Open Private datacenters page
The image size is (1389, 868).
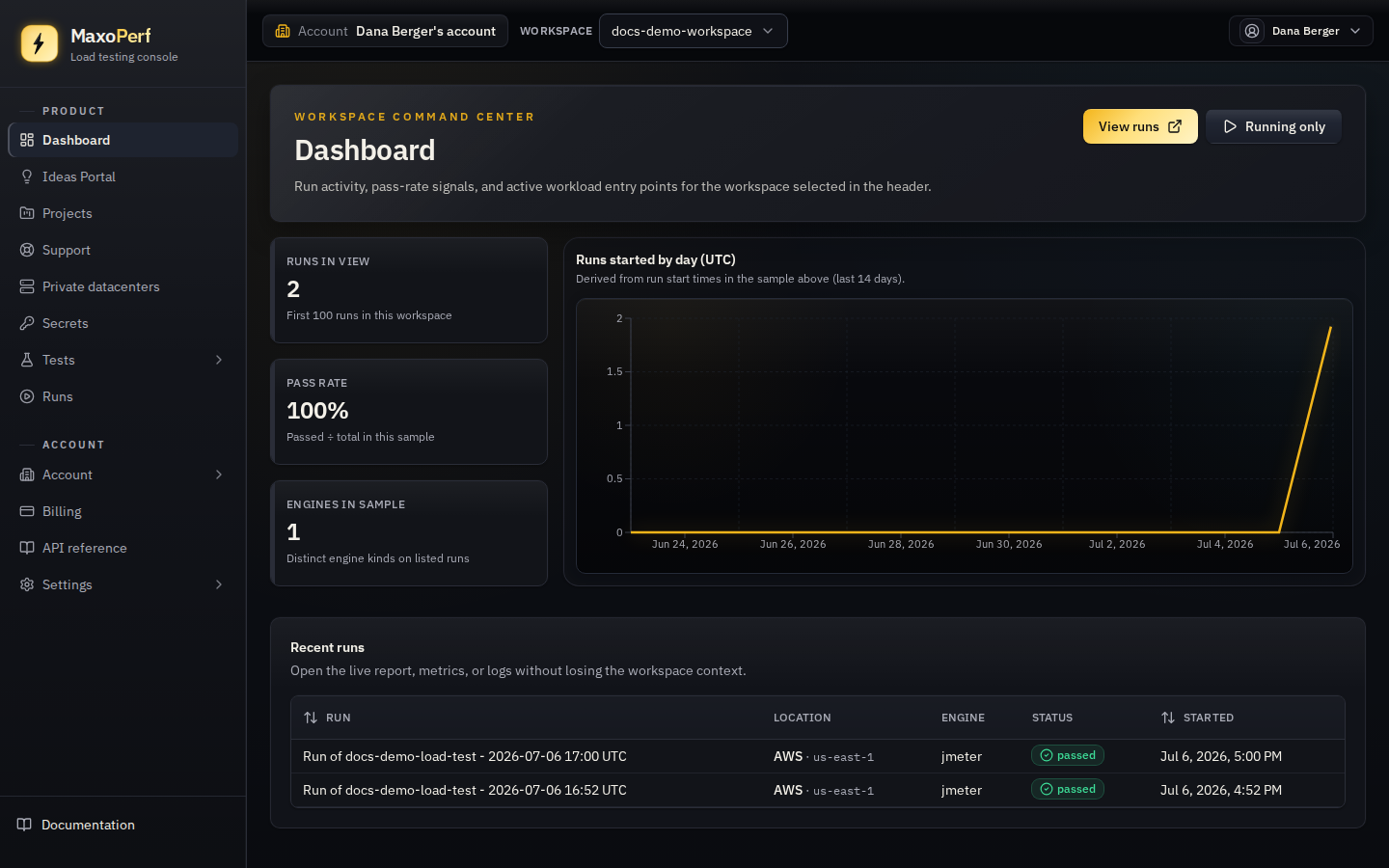coord(123,286)
